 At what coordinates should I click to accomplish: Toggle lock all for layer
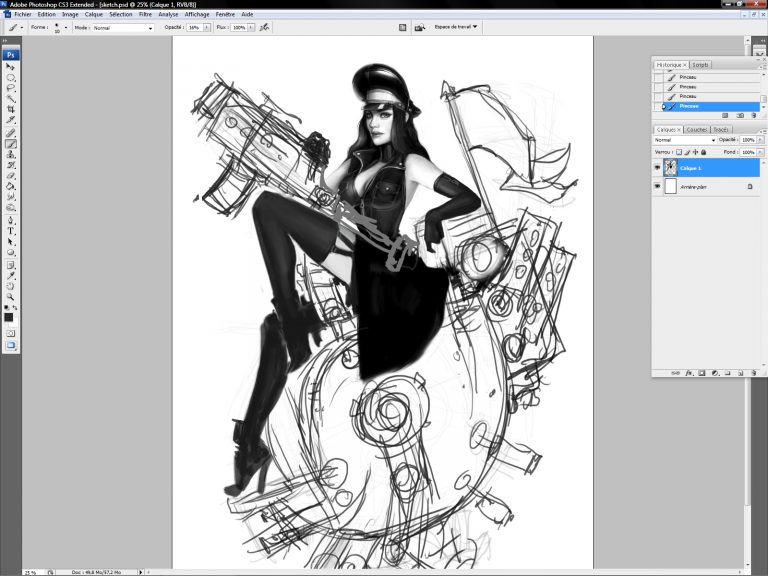(x=704, y=152)
